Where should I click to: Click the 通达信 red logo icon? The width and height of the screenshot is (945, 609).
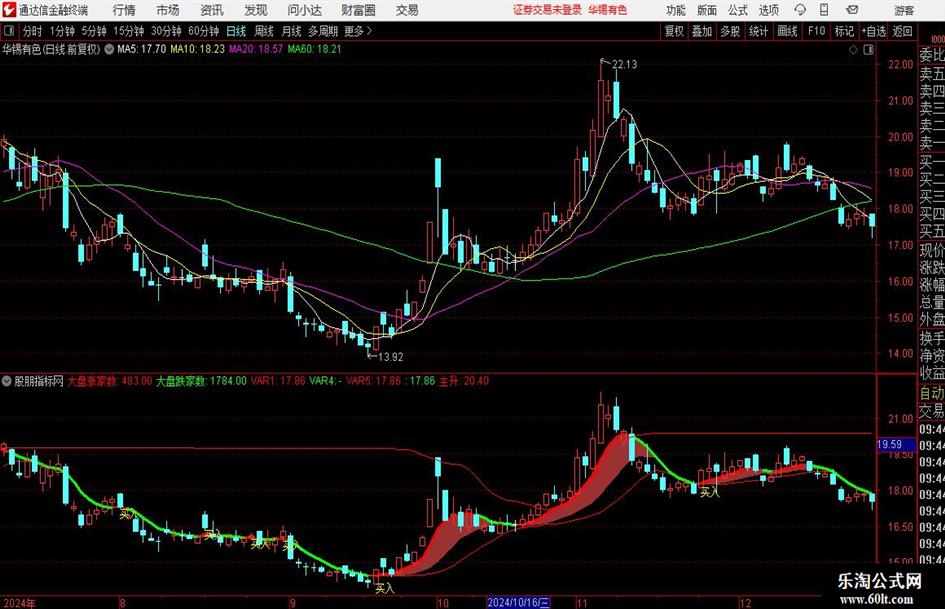(x=9, y=10)
